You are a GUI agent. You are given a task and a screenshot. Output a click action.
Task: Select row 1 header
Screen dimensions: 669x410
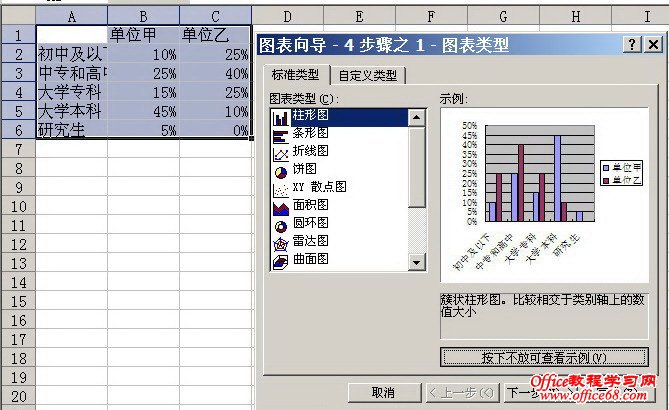[x=18, y=35]
